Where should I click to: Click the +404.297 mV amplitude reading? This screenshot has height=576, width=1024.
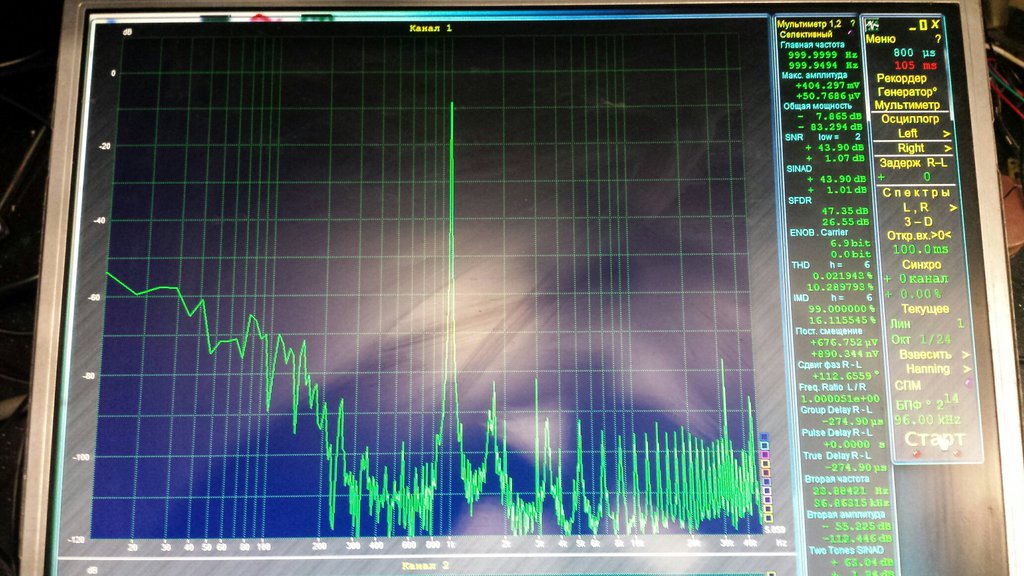(x=827, y=86)
